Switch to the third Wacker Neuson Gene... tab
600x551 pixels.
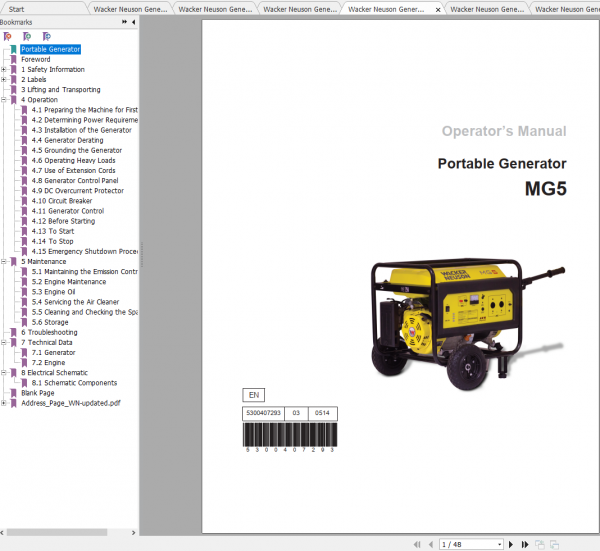[300, 9]
